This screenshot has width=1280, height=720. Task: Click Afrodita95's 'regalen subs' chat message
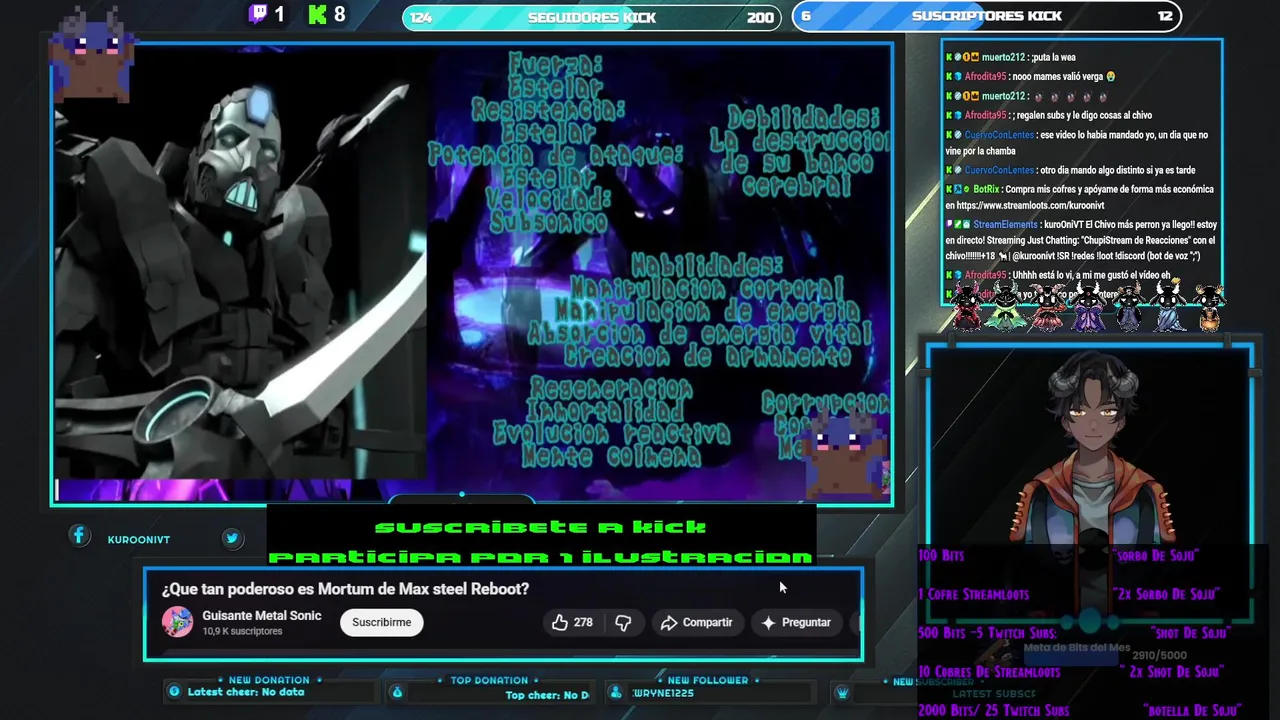(1048, 115)
